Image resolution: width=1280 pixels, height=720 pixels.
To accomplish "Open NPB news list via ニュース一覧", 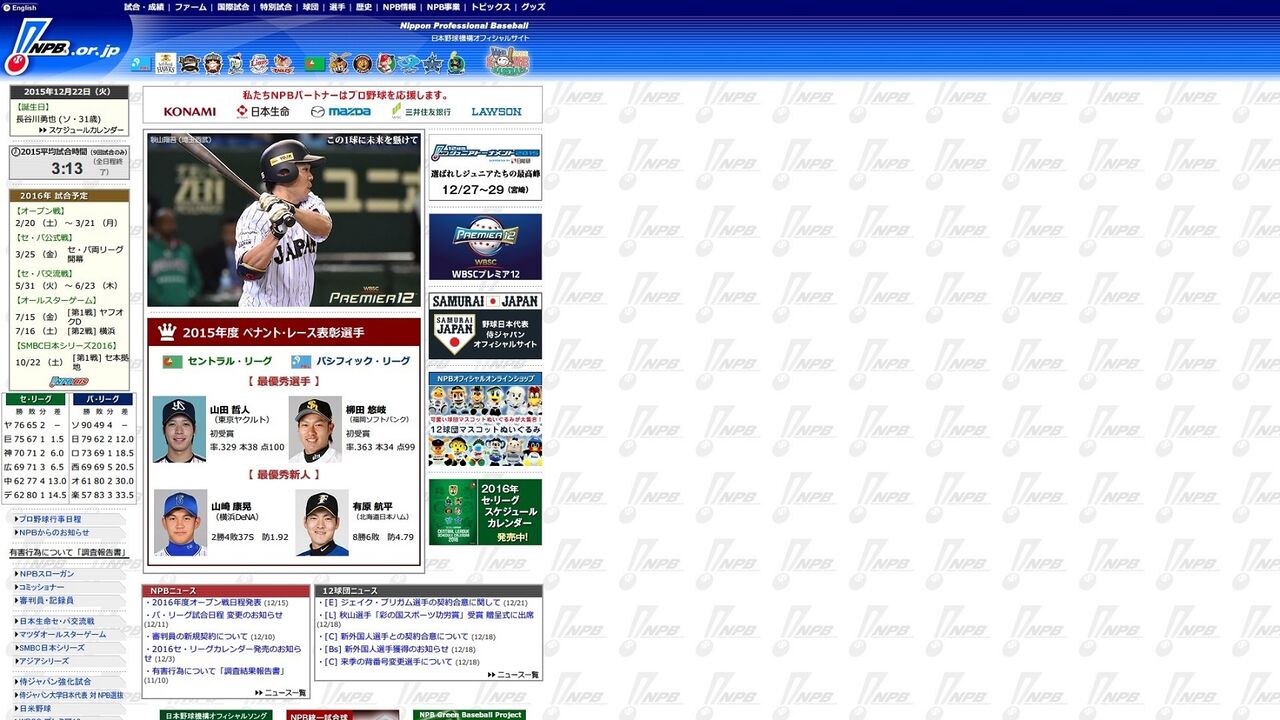I will (285, 692).
